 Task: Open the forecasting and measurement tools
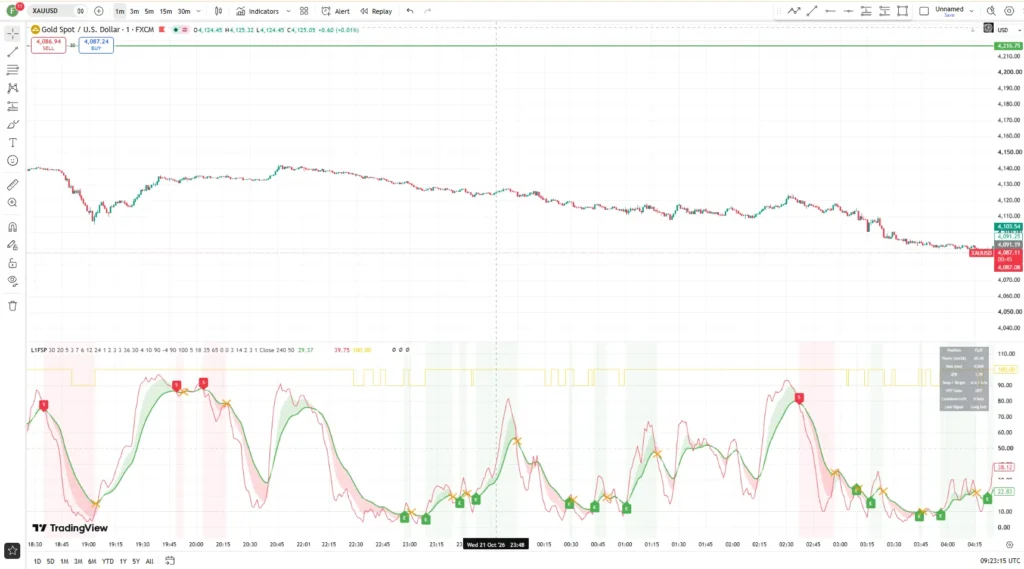click(12, 106)
